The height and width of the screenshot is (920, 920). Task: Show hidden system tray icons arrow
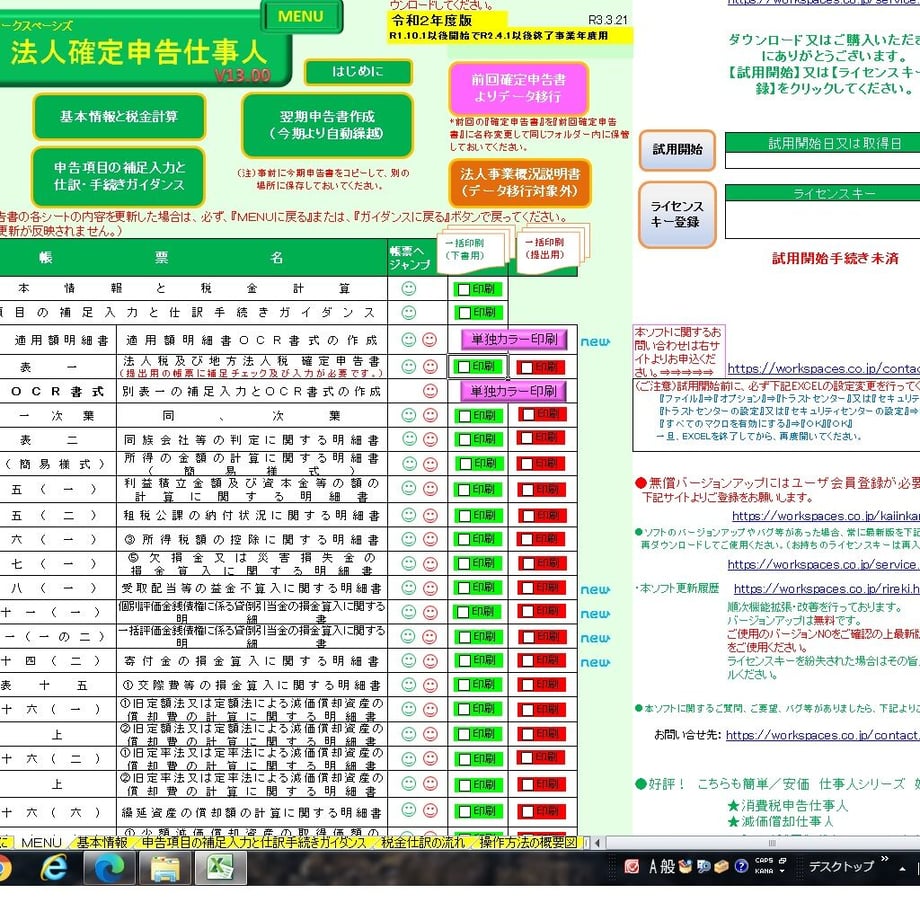(902, 869)
